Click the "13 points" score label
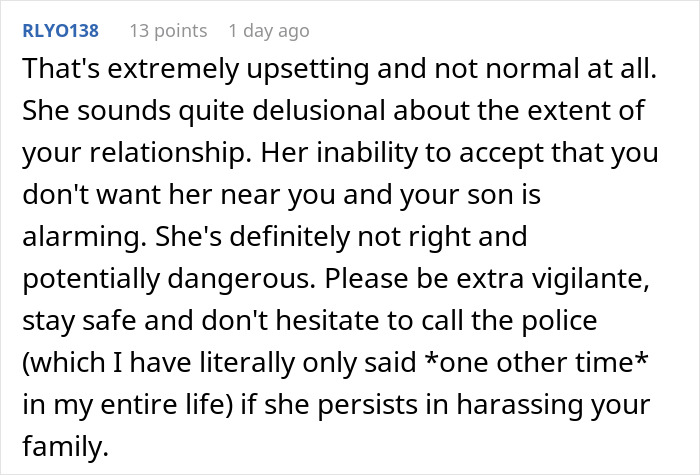 pos(167,31)
